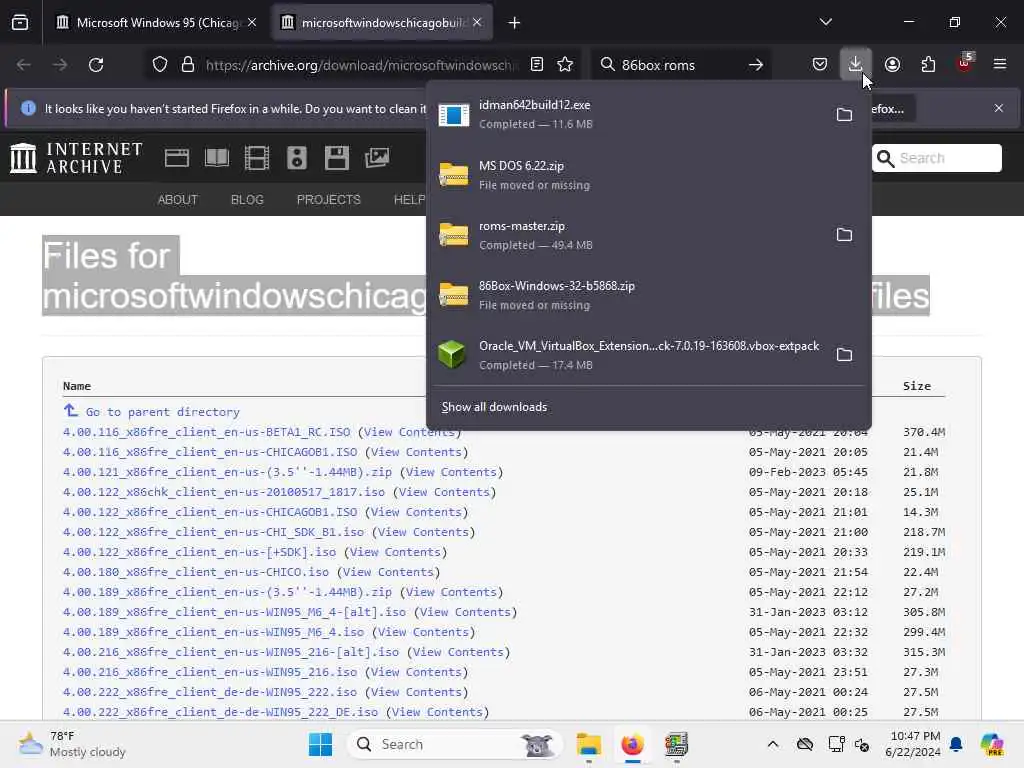Screen dimensions: 1024x768
Task: Open 86Box emulator taskbar icon
Action: pyautogui.click(x=676, y=744)
